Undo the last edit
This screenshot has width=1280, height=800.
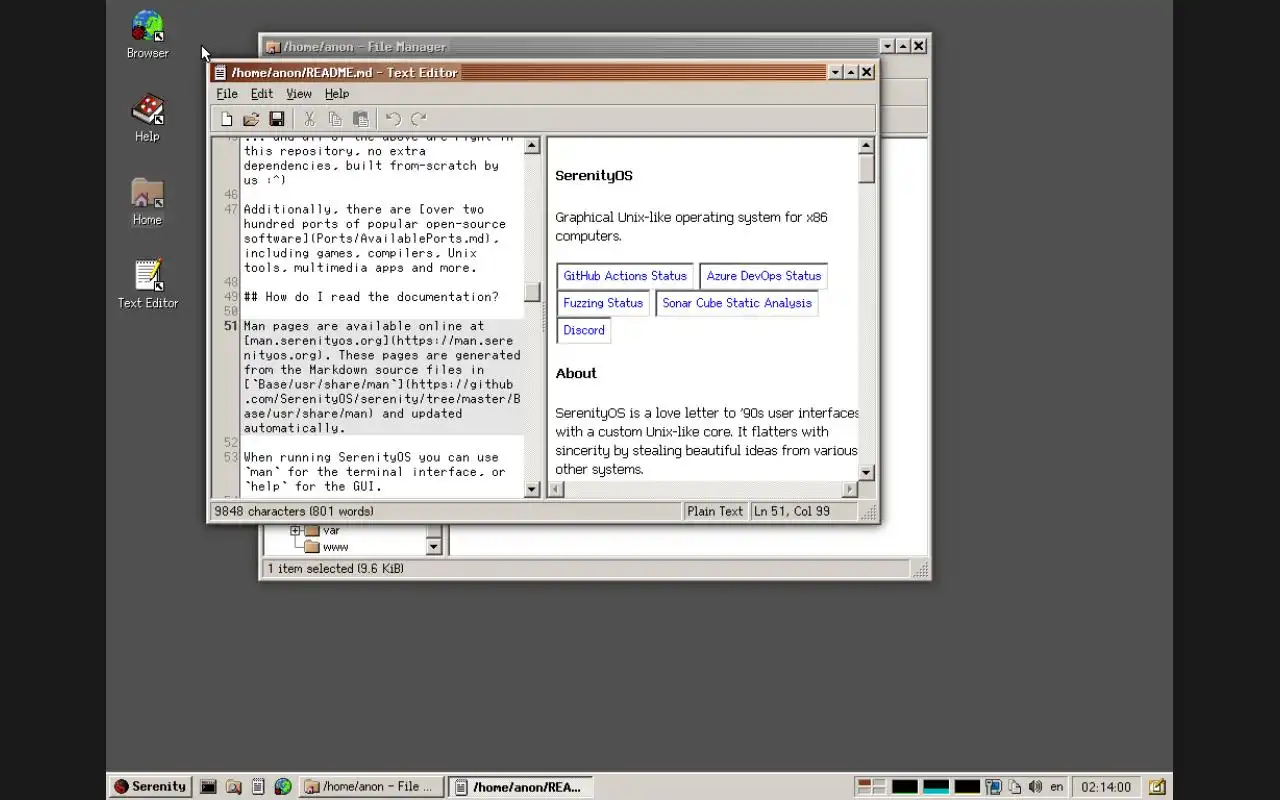click(x=393, y=119)
